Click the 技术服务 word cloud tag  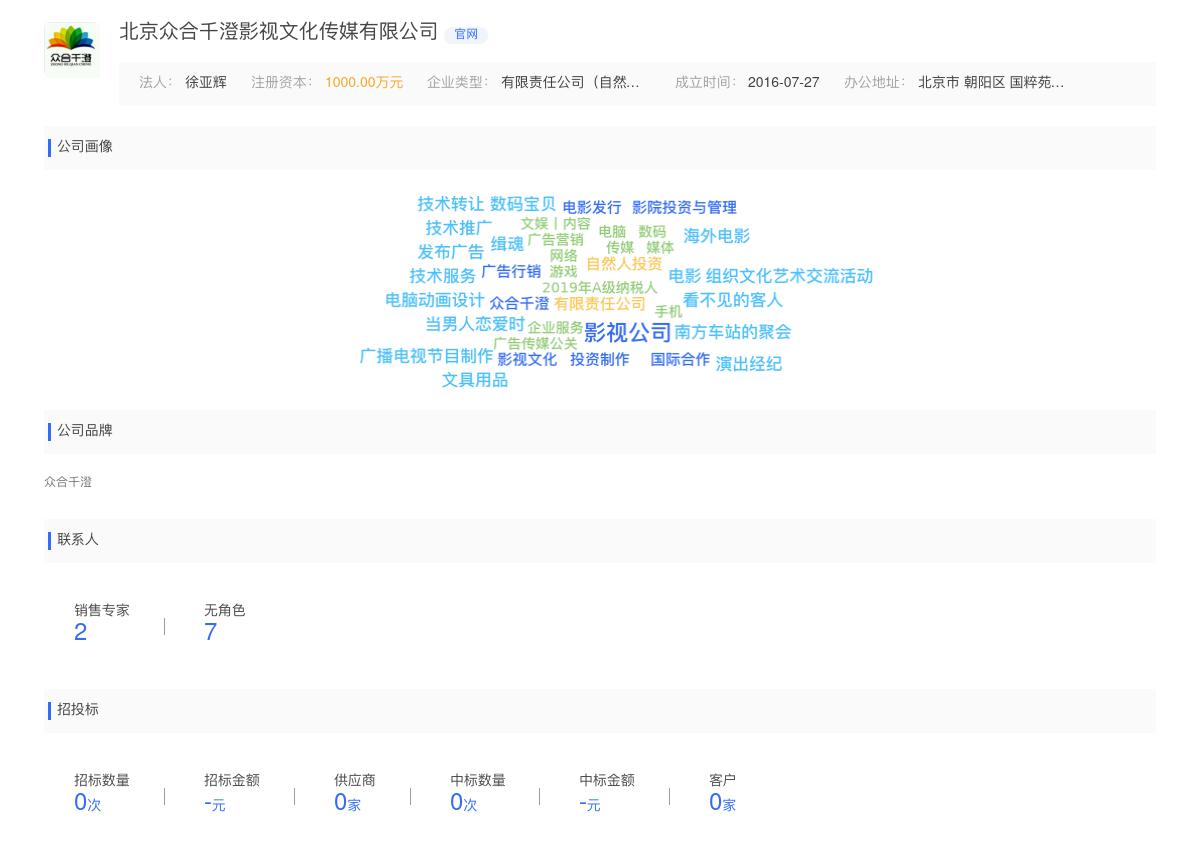pyautogui.click(x=442, y=276)
